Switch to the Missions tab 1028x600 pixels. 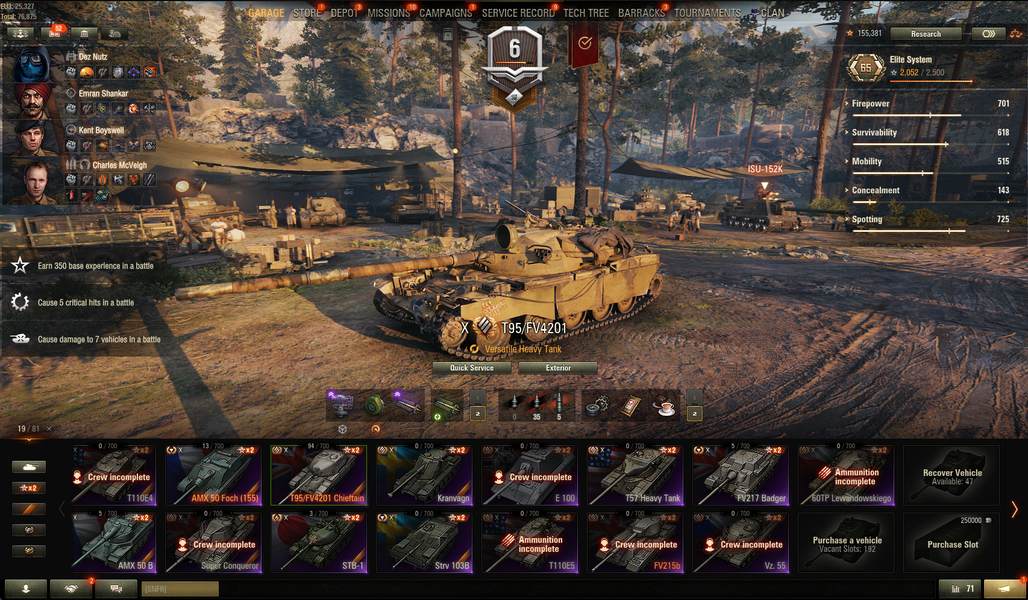388,13
